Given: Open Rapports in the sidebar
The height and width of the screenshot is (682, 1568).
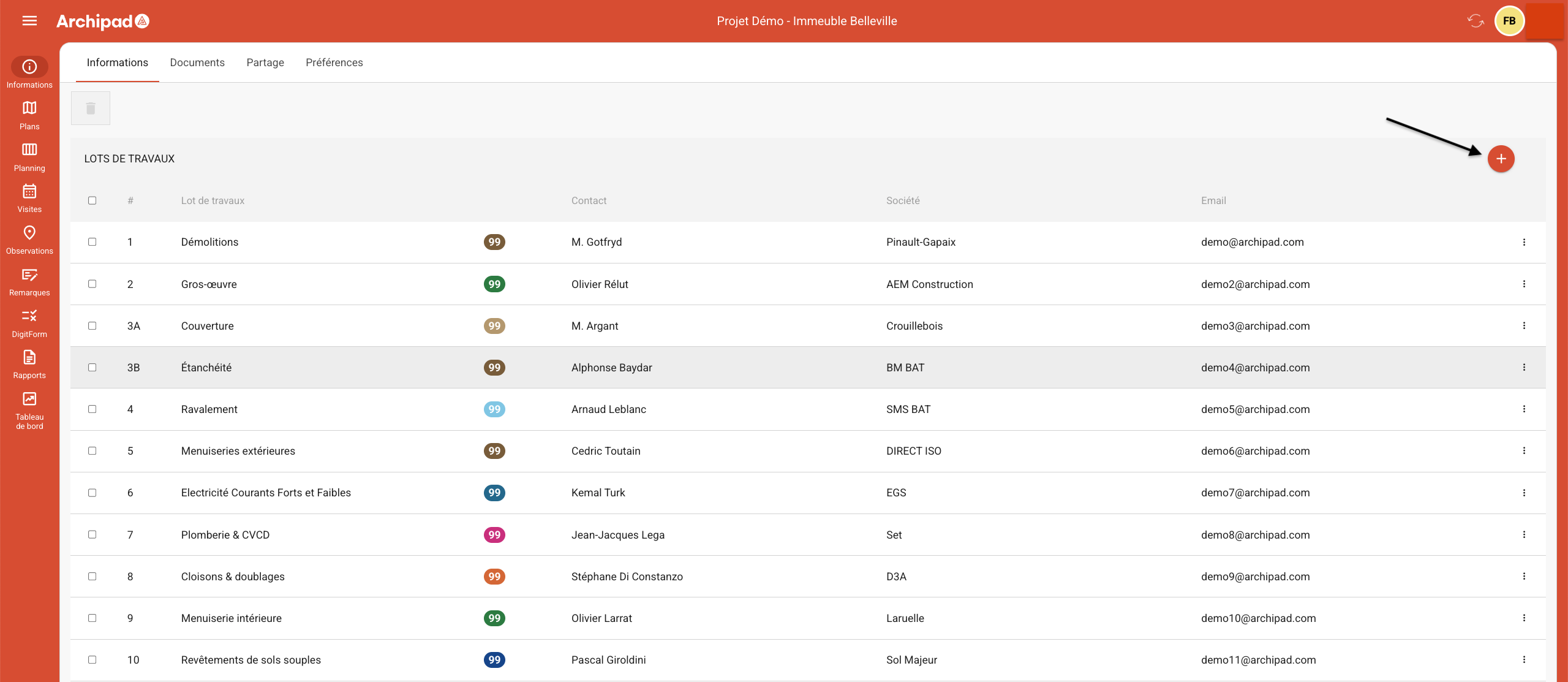Looking at the screenshot, I should click(29, 364).
